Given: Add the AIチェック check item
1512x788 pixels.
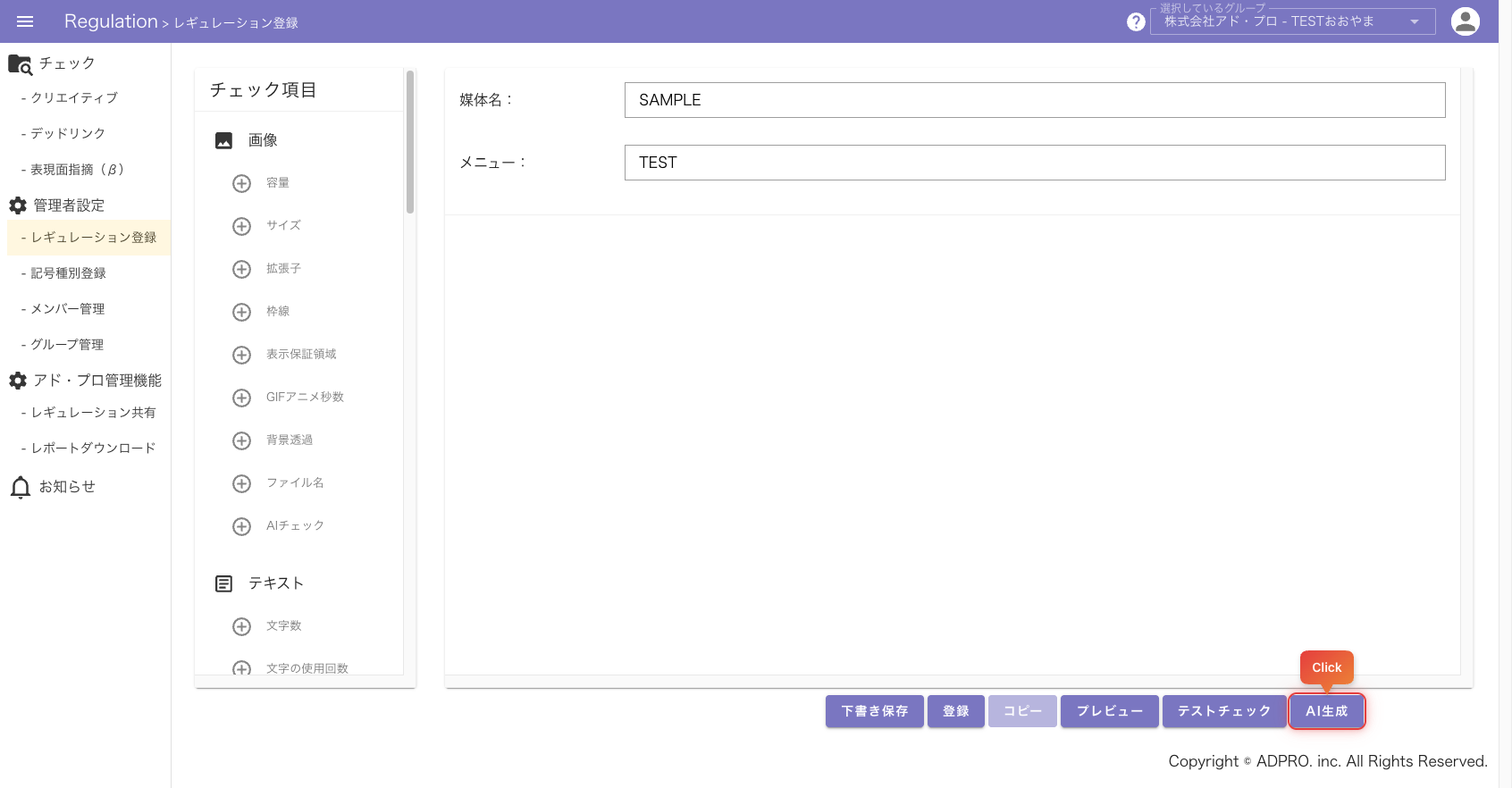Looking at the screenshot, I should tap(241, 526).
